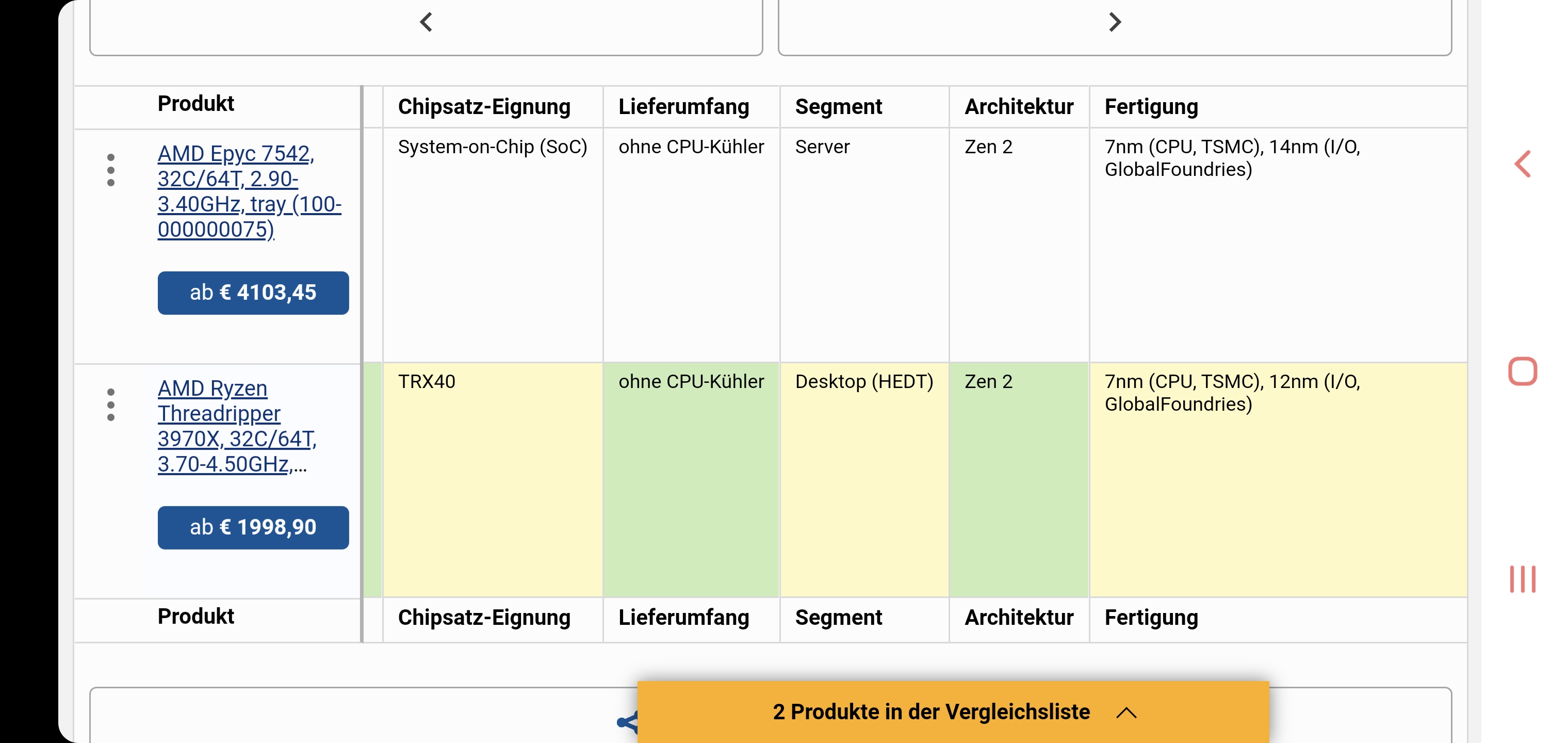Open AMD Ryzen Threadripper 3970X link
Image resolution: width=1568 pixels, height=743 pixels.
(237, 426)
